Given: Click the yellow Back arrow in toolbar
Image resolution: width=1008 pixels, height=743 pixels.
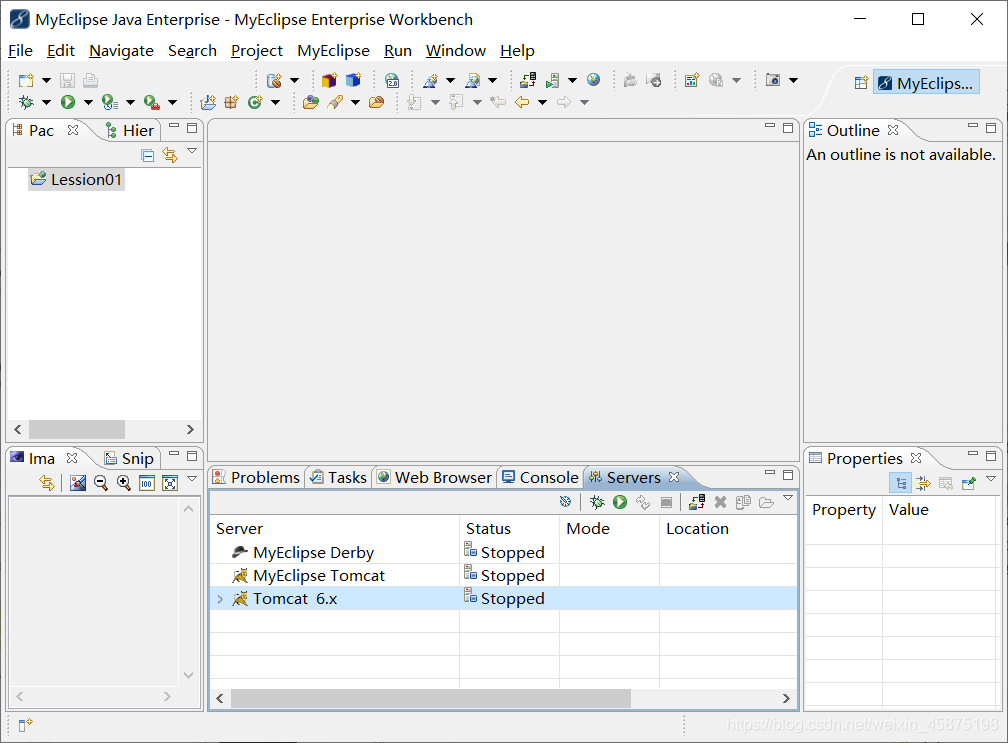Looking at the screenshot, I should point(522,102).
